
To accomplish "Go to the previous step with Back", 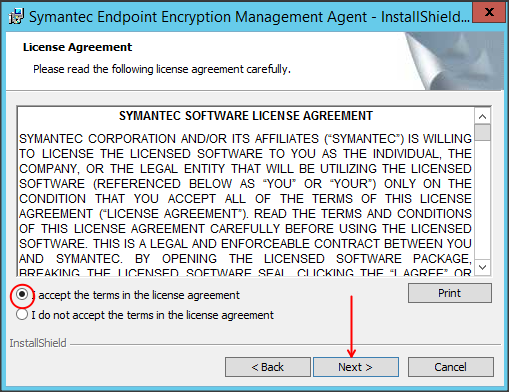I will pyautogui.click(x=268, y=367).
